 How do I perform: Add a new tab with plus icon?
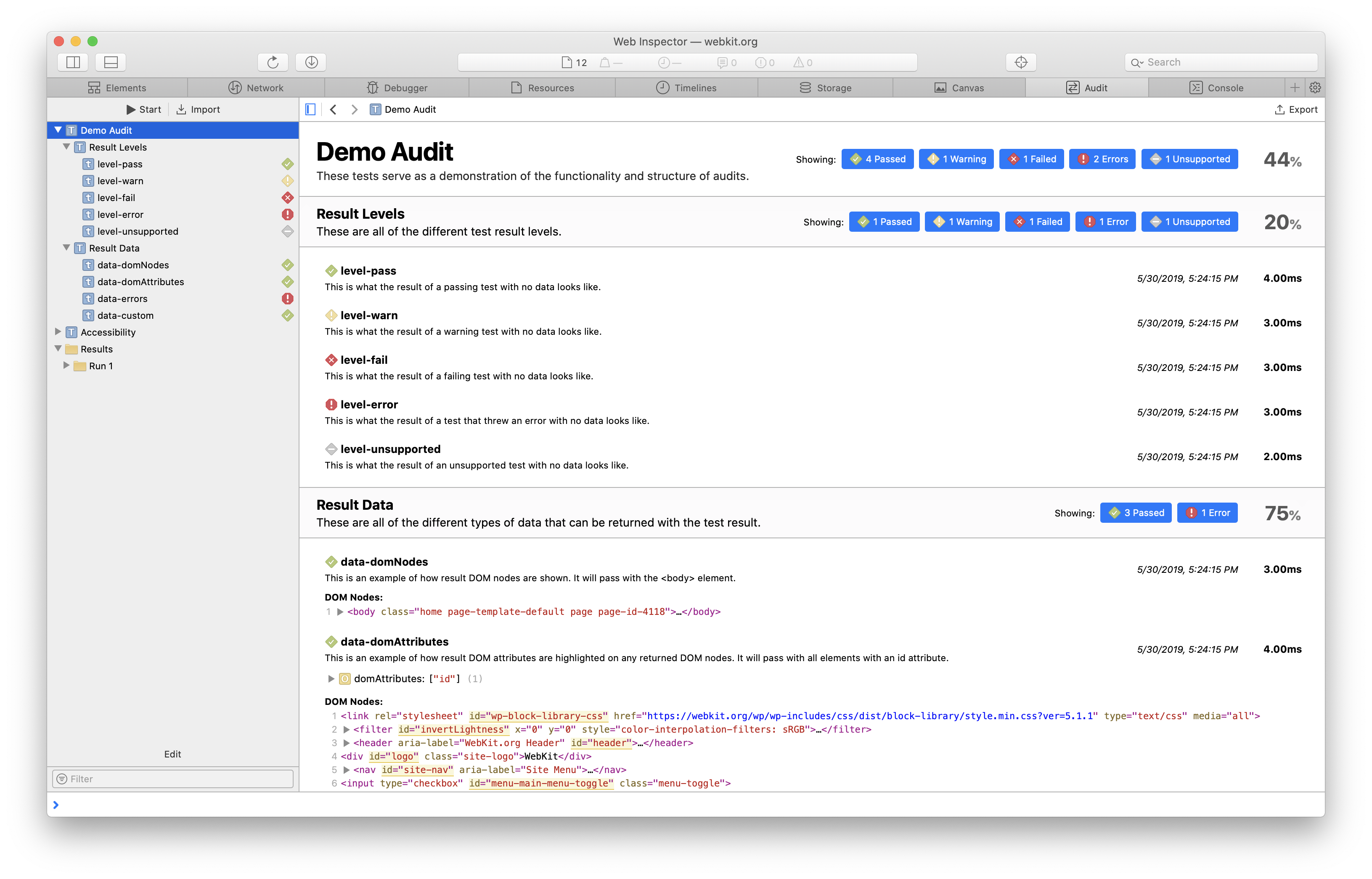pos(1294,87)
